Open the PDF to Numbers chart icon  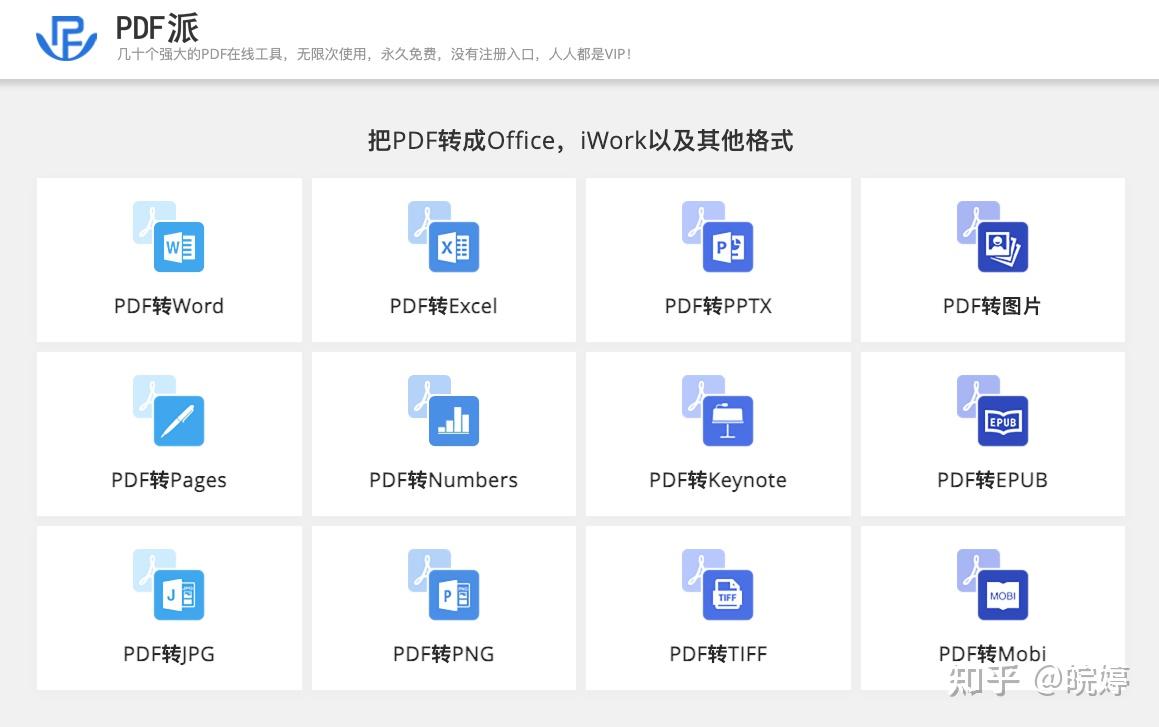point(443,411)
